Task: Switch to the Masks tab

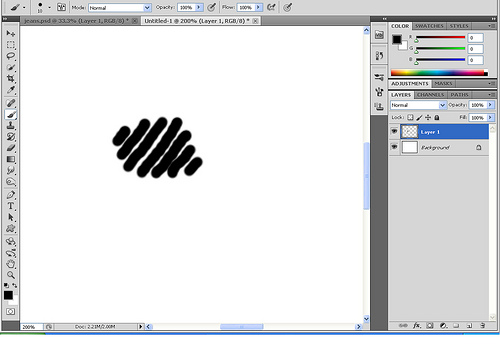Action: coord(443,83)
